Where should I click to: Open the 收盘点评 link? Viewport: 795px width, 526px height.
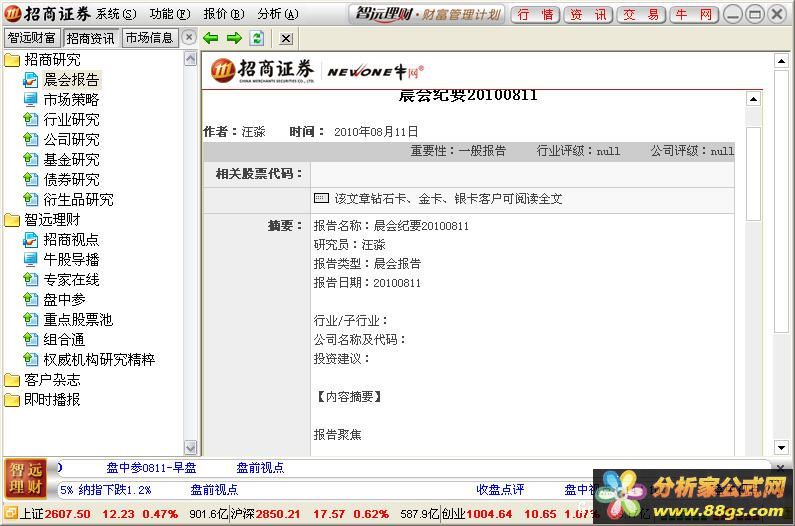tap(500, 489)
